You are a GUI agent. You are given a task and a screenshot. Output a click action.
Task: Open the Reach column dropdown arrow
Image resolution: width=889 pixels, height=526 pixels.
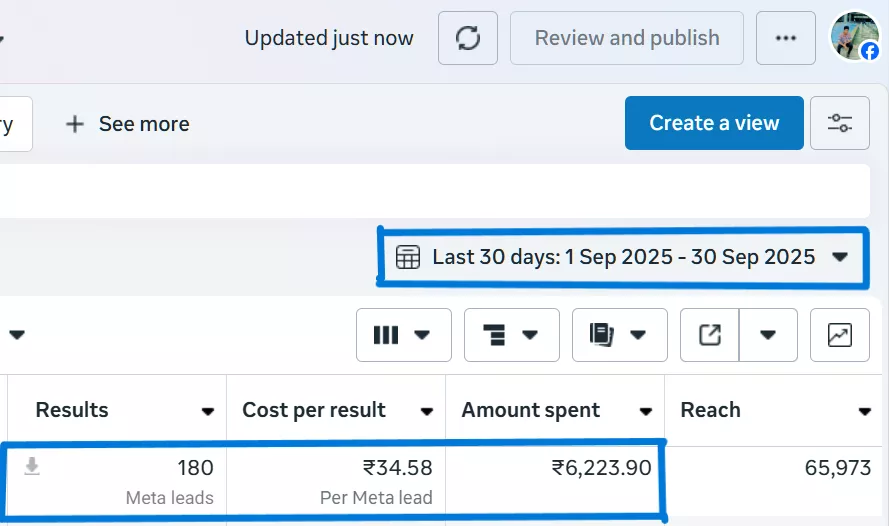(x=865, y=411)
